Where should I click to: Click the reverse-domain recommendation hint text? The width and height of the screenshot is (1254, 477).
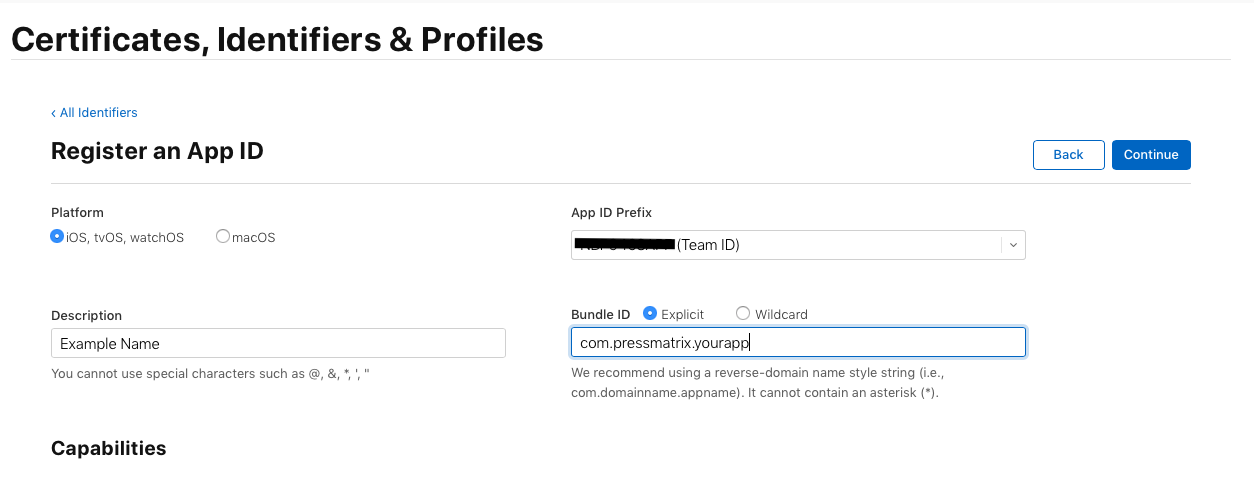coord(755,382)
